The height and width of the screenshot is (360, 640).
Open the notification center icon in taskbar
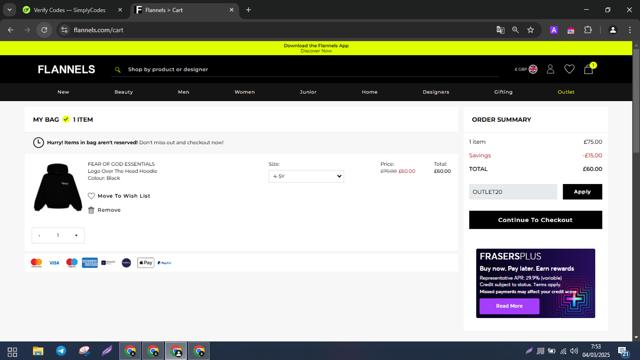coord(623,351)
